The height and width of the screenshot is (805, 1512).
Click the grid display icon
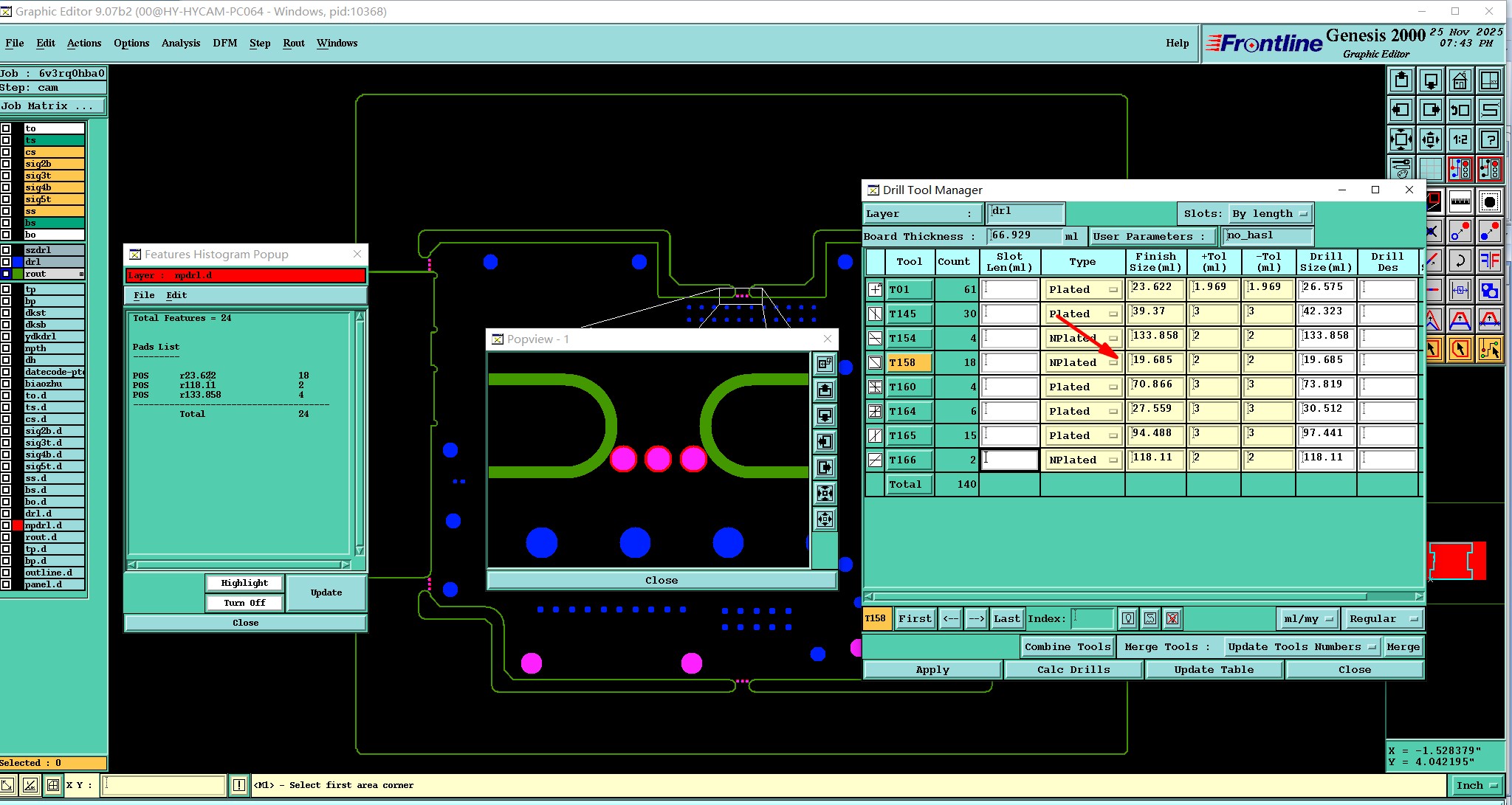[x=1430, y=169]
